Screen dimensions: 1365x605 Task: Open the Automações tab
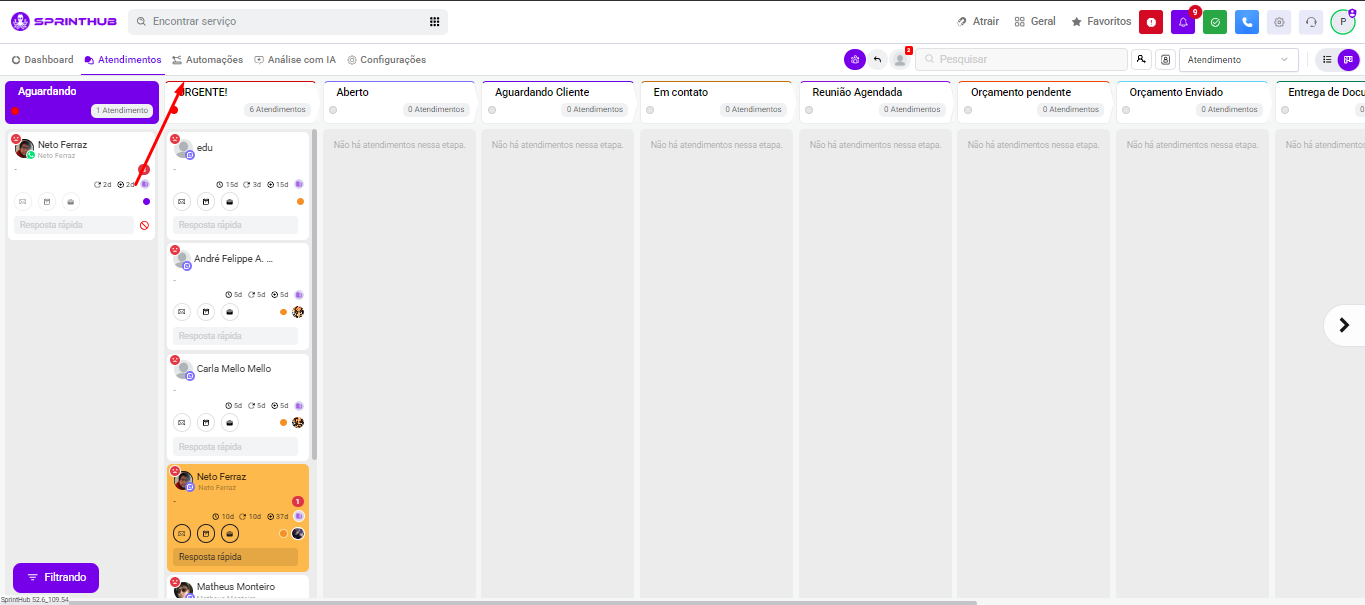click(207, 60)
